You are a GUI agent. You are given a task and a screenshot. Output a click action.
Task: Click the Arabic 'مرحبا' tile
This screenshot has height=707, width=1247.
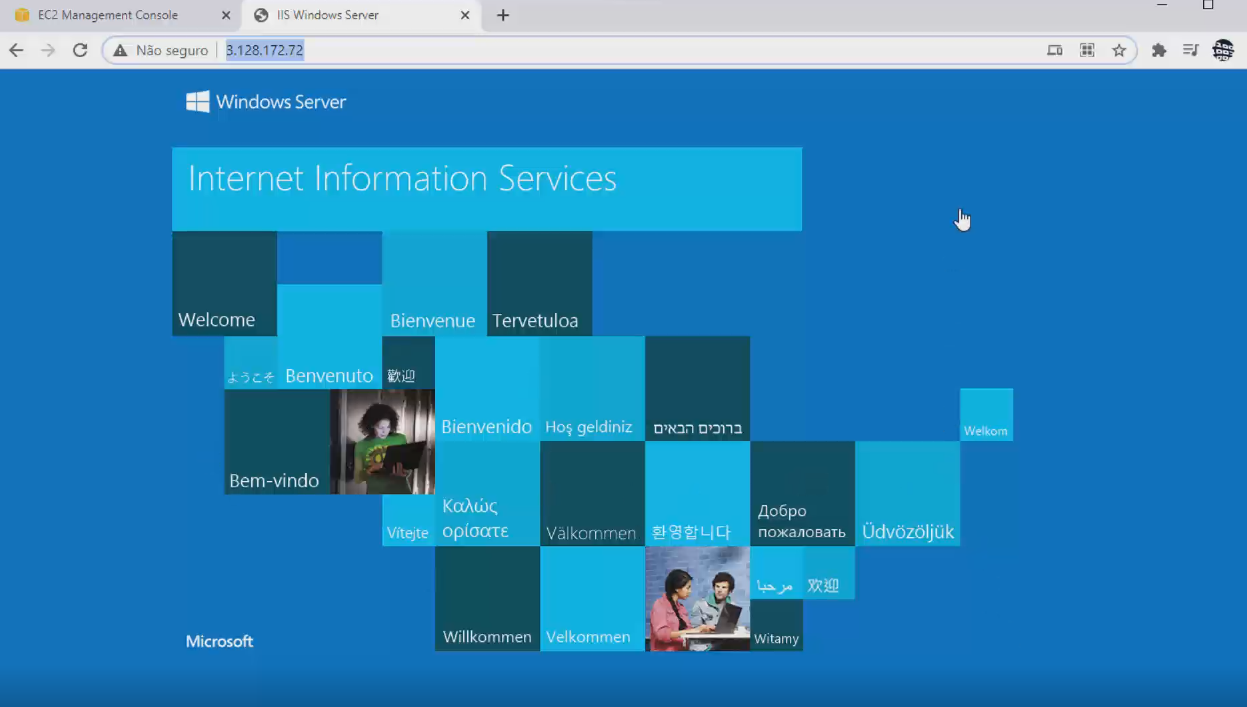[x=776, y=573]
